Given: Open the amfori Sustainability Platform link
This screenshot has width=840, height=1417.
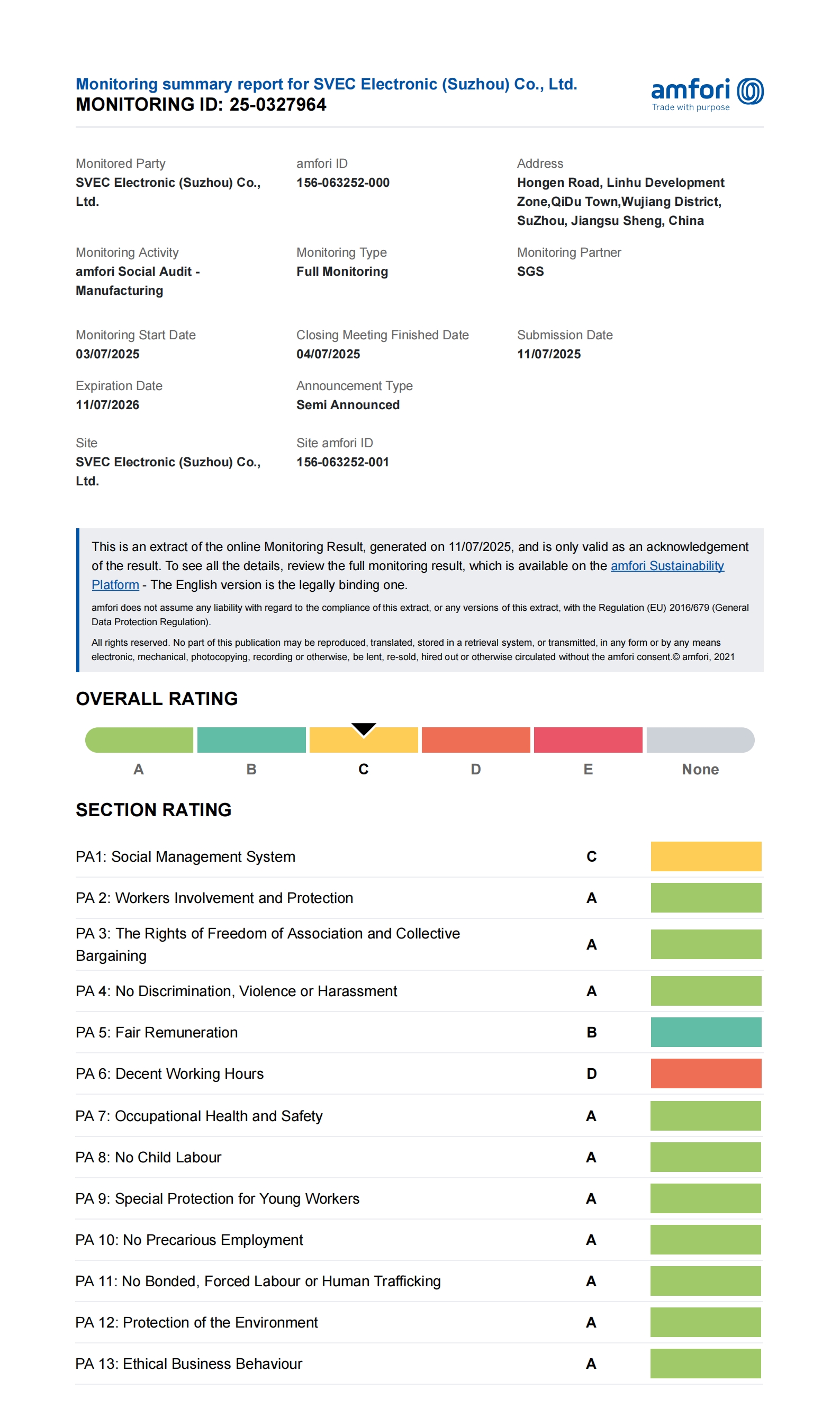Looking at the screenshot, I should click(667, 566).
